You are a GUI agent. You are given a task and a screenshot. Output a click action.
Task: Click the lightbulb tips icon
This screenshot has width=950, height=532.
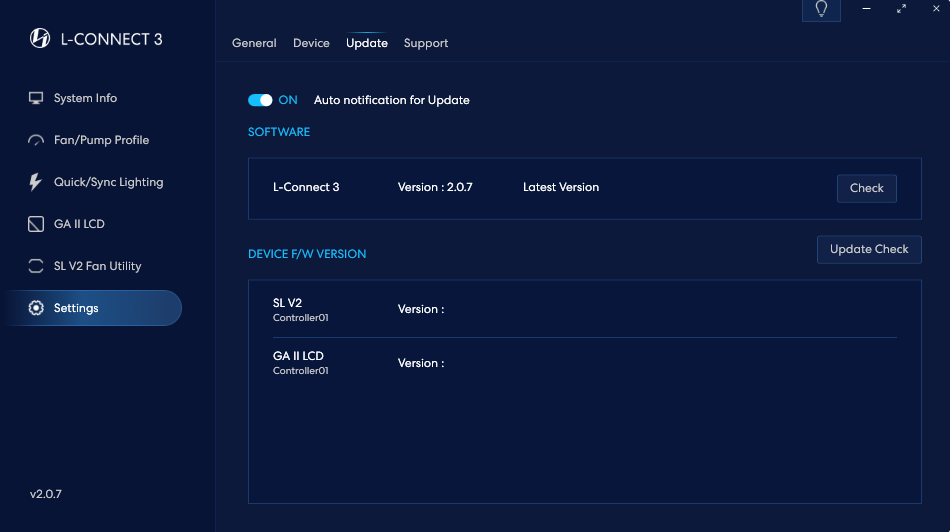click(x=821, y=9)
